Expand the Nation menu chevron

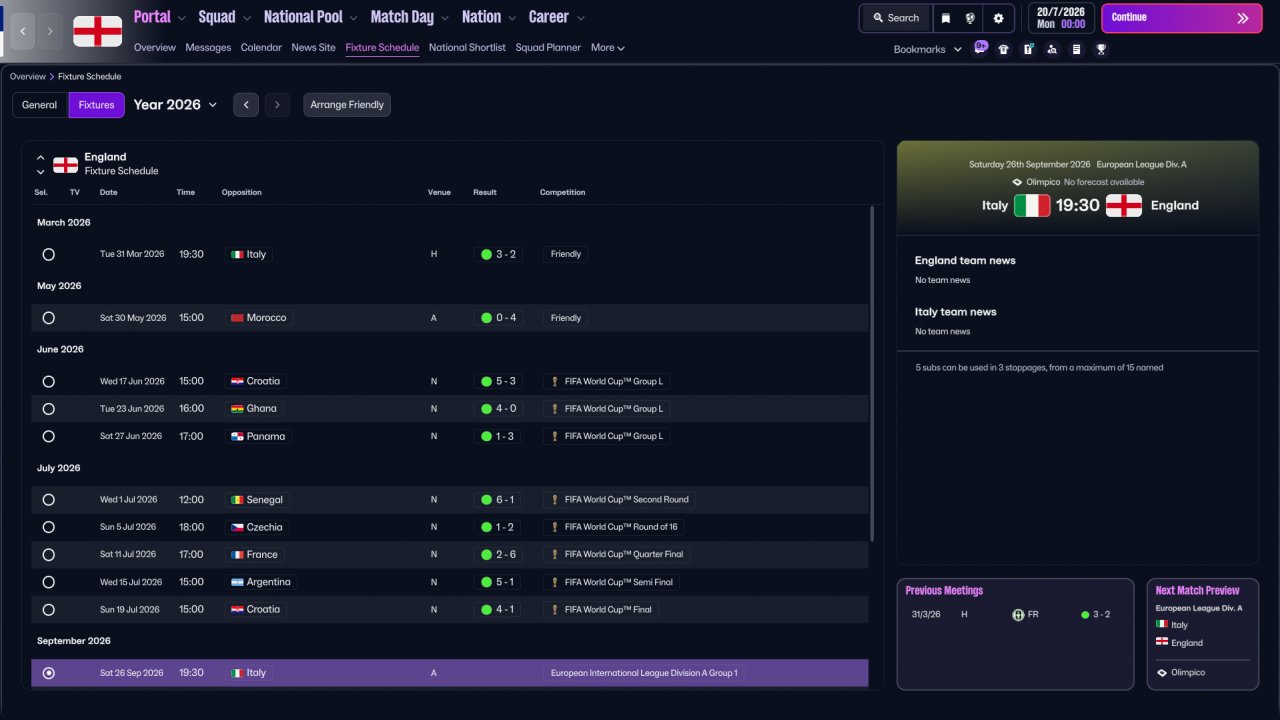512,18
